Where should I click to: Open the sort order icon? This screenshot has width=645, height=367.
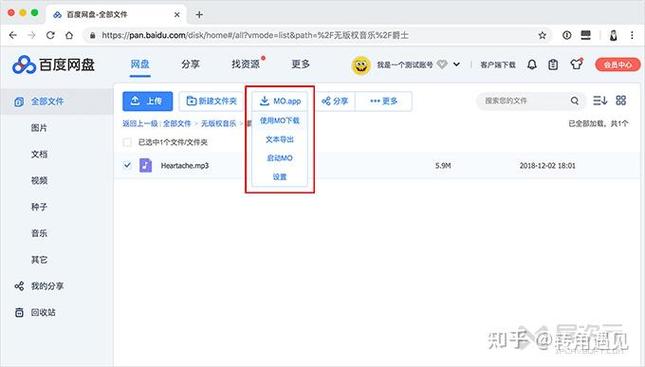[x=600, y=100]
